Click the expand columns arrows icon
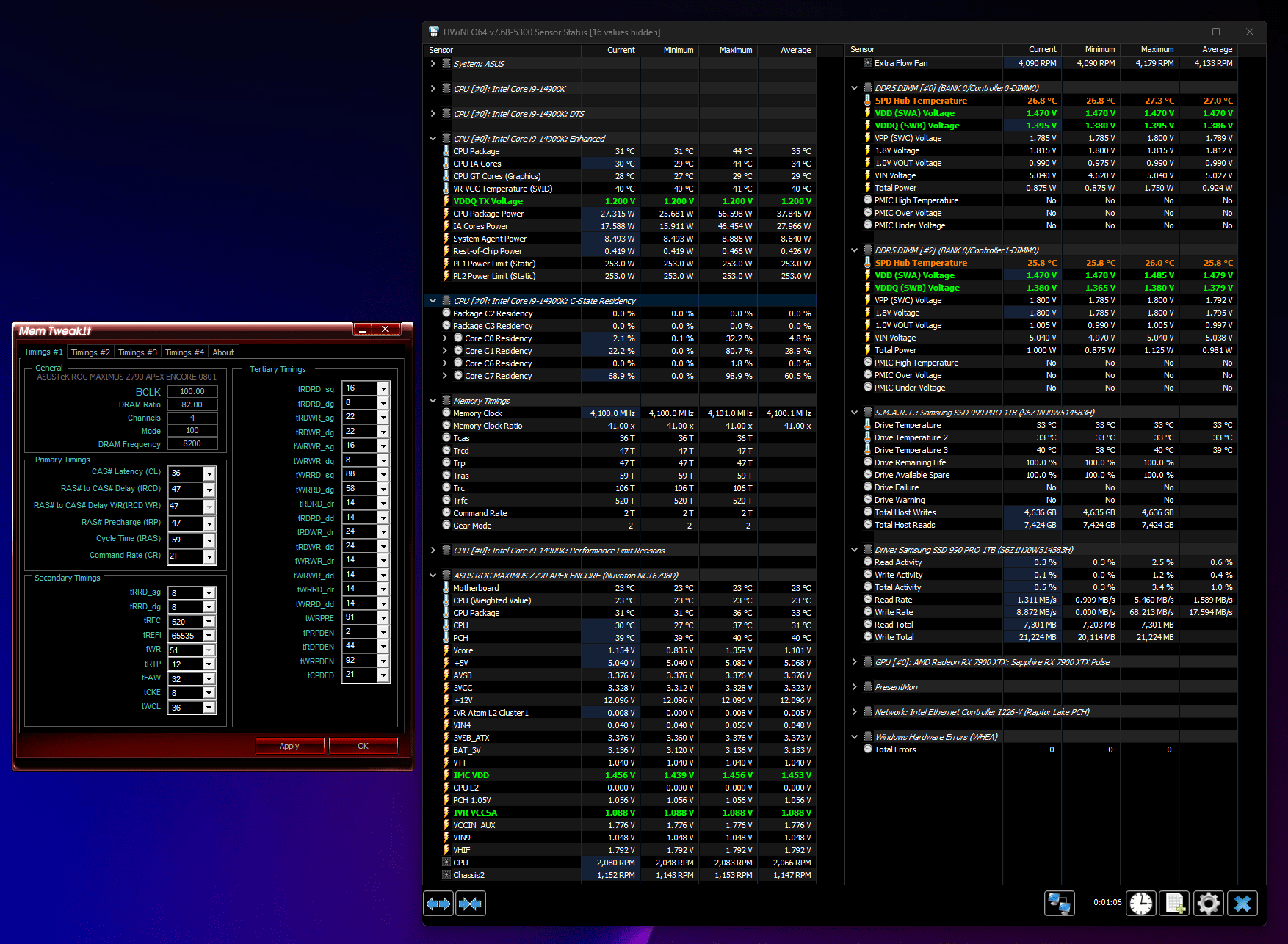Image resolution: width=1288 pixels, height=944 pixels. (439, 904)
